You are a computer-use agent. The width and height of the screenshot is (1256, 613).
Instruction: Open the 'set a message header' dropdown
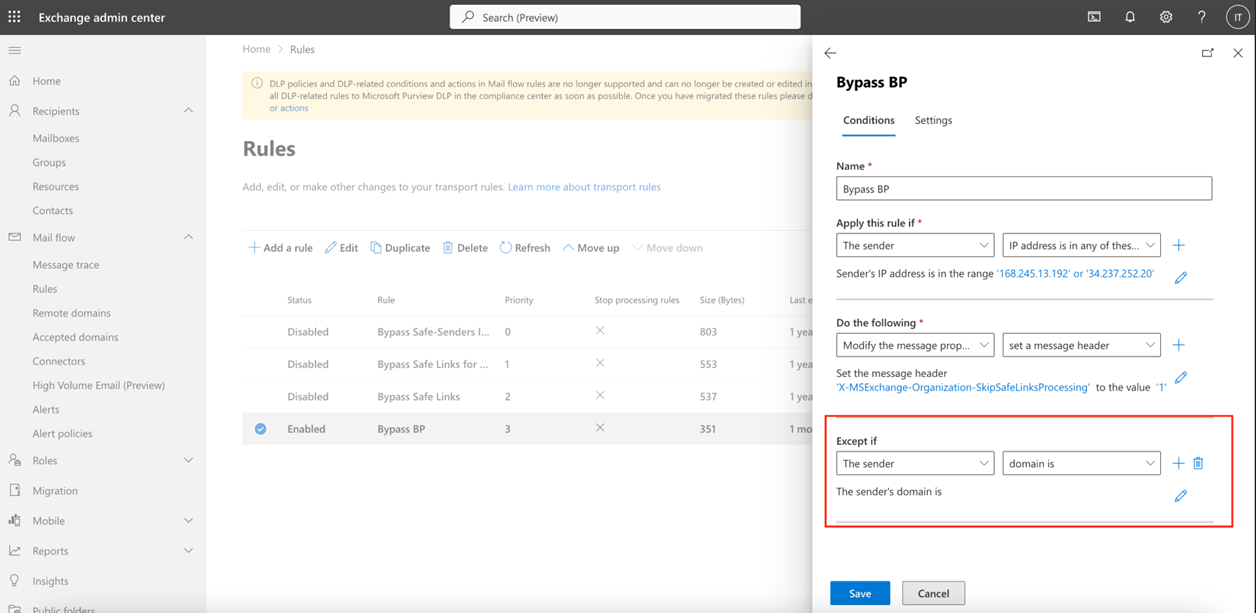click(x=1081, y=344)
